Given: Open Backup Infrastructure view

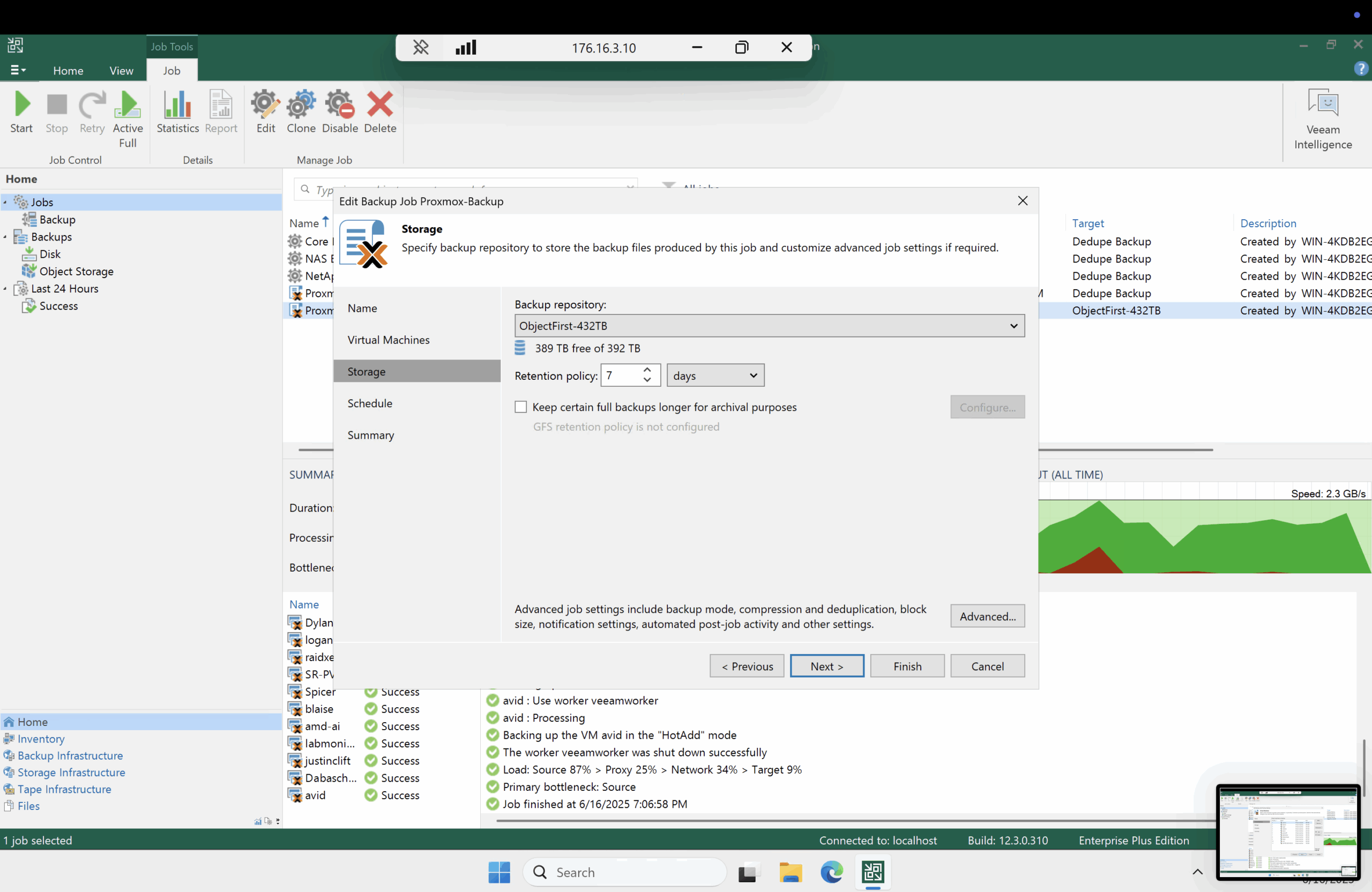Looking at the screenshot, I should (70, 755).
